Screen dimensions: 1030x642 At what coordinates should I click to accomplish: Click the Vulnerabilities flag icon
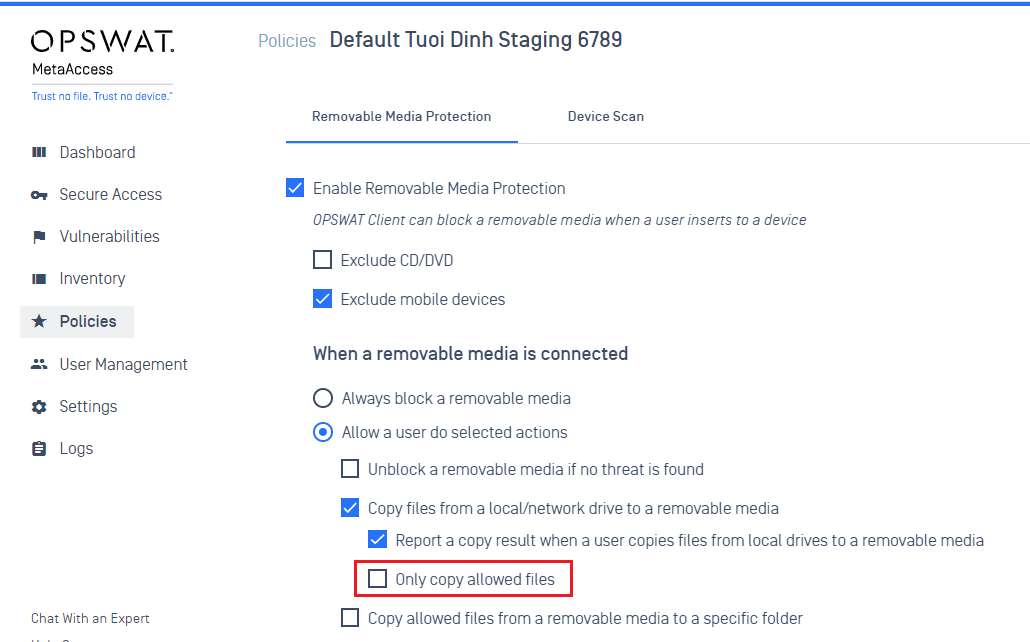tap(39, 237)
